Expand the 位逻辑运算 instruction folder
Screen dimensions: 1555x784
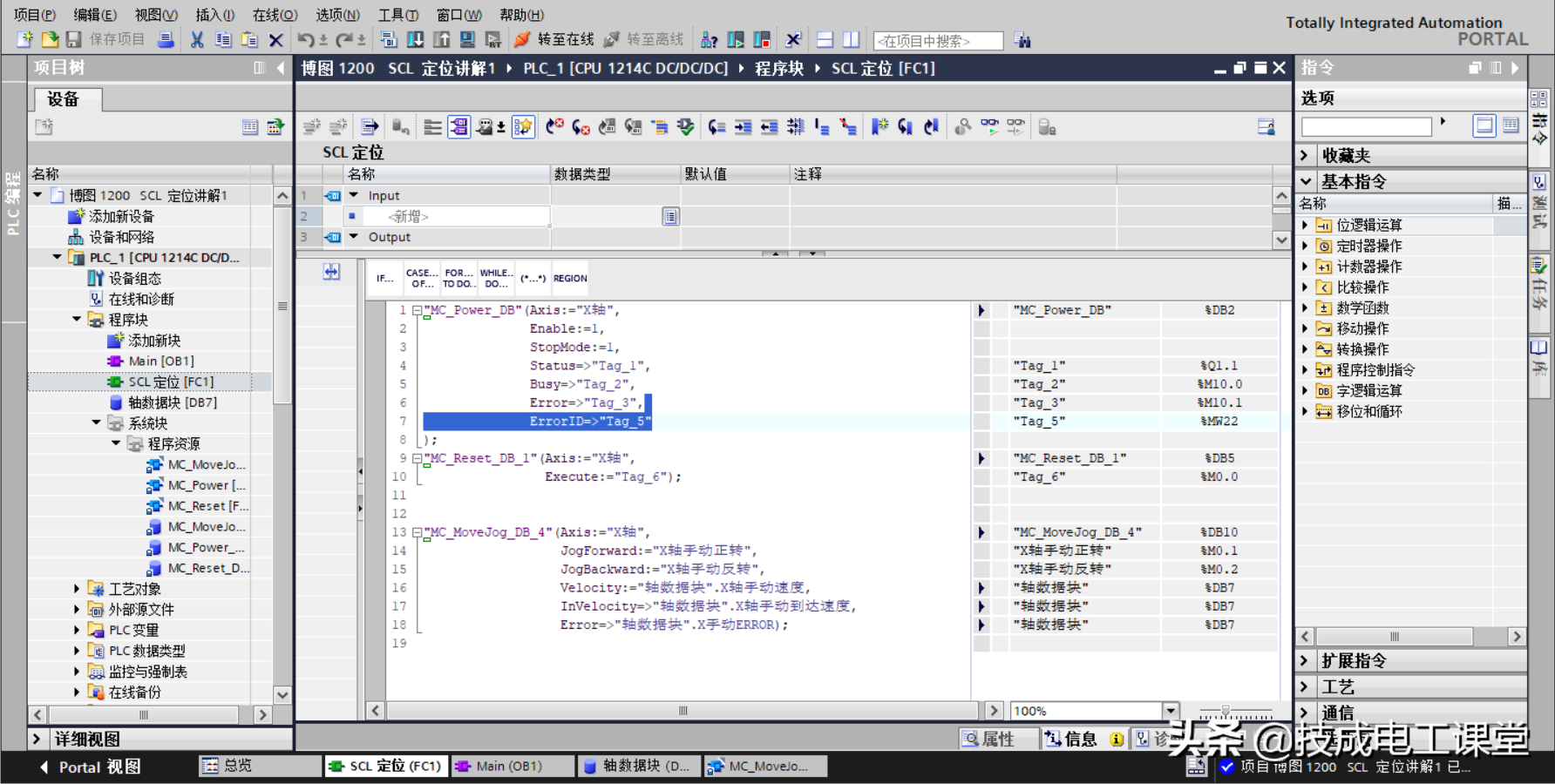[x=1305, y=225]
